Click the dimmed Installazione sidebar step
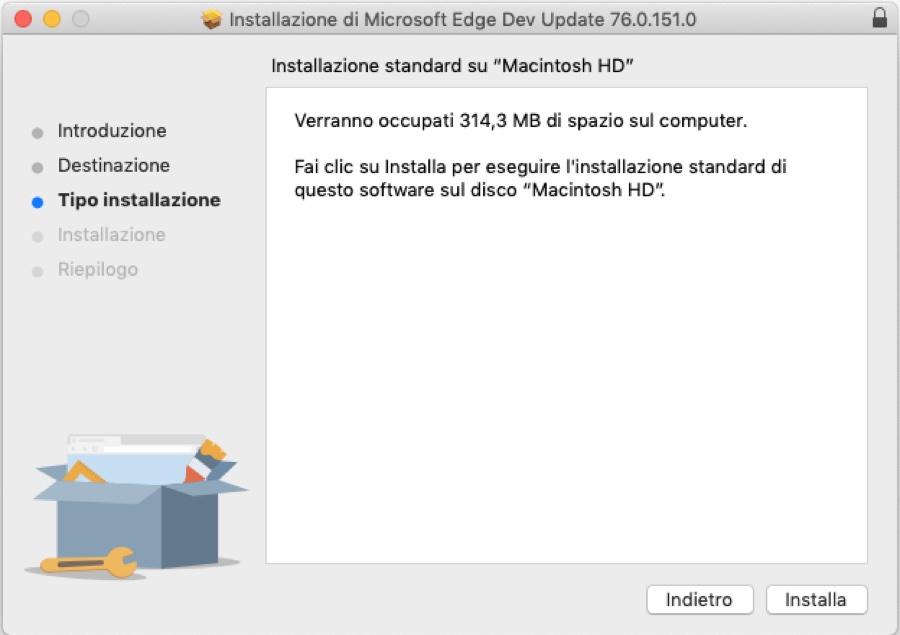 (x=112, y=235)
